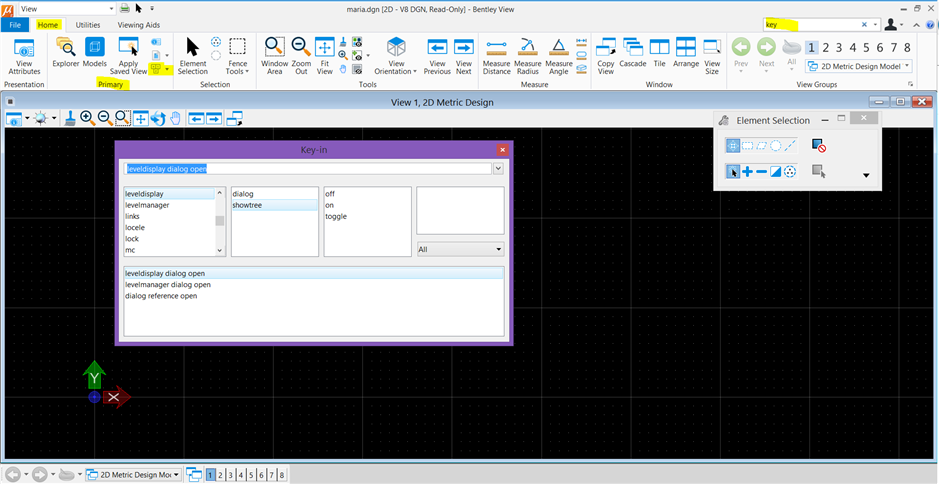The image size is (939, 484).
Task: Toggle view 2 in ribbon View Groups
Action: pos(825,48)
